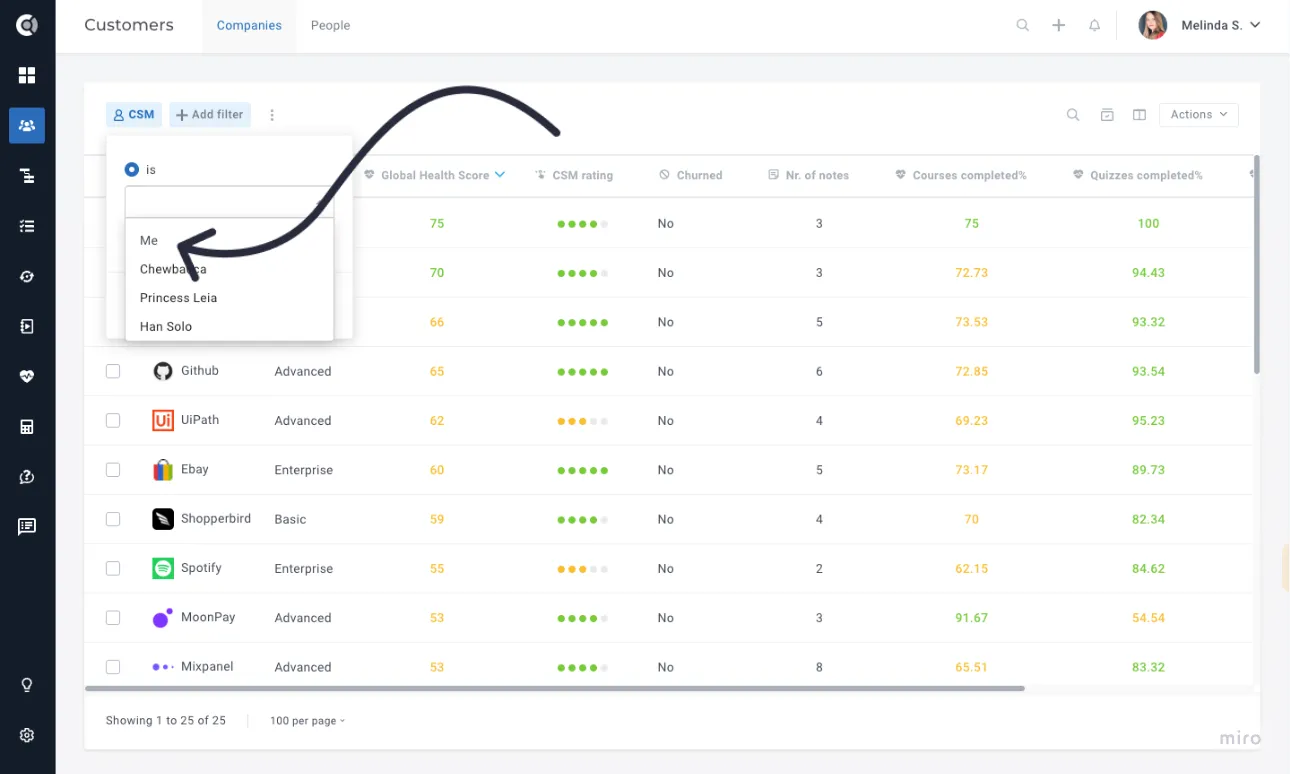The height and width of the screenshot is (774, 1290).
Task: Click the plus add icon in header
Action: pyautogui.click(x=1059, y=26)
